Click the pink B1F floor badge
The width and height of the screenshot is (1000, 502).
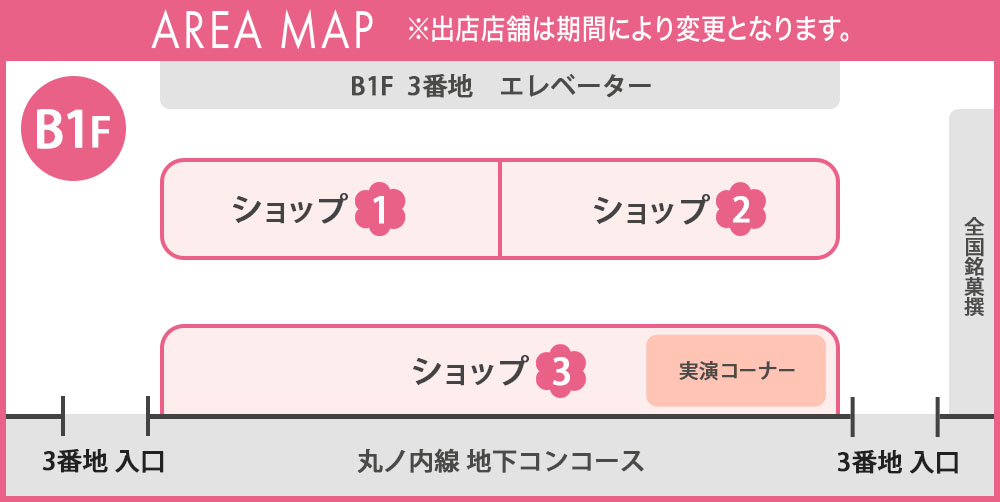[x=74, y=138]
